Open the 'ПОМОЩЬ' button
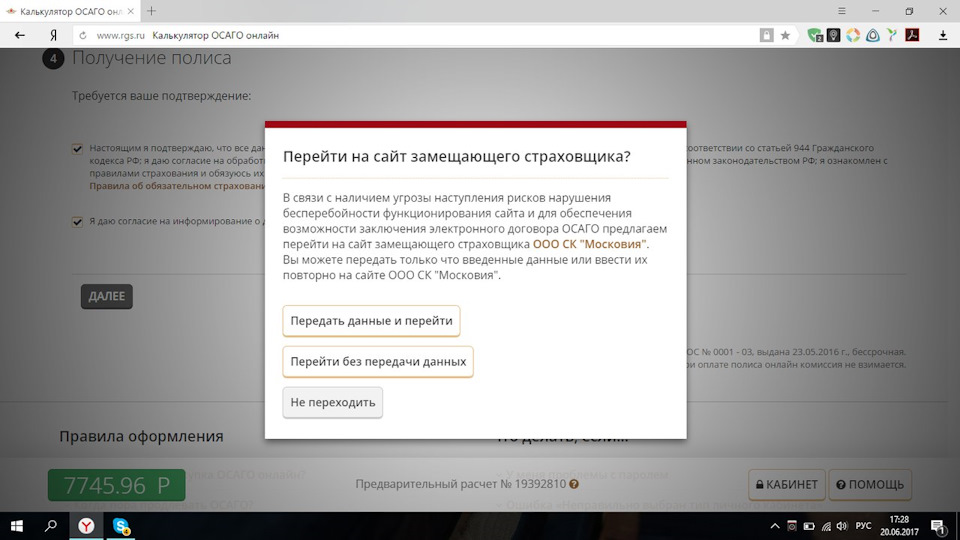960x540 pixels. (870, 485)
